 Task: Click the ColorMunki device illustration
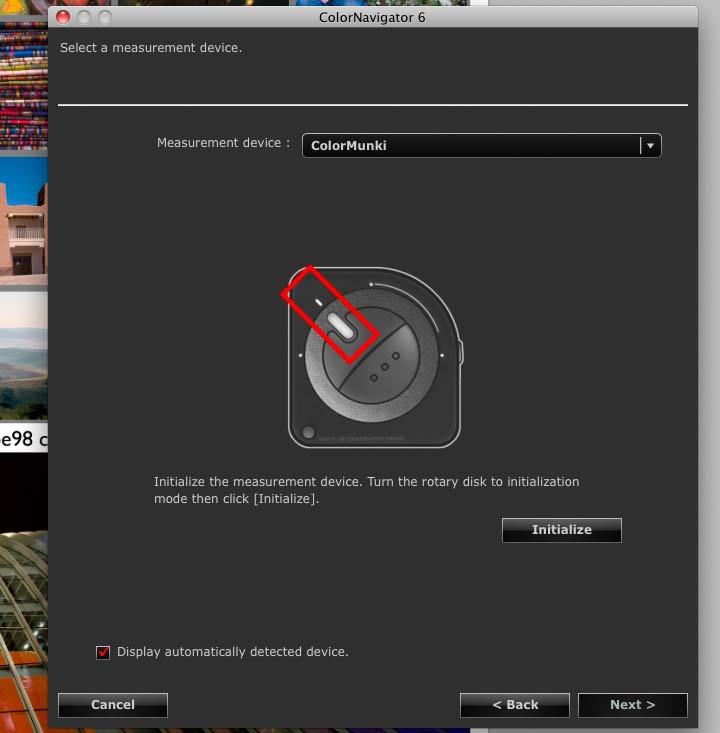click(374, 357)
